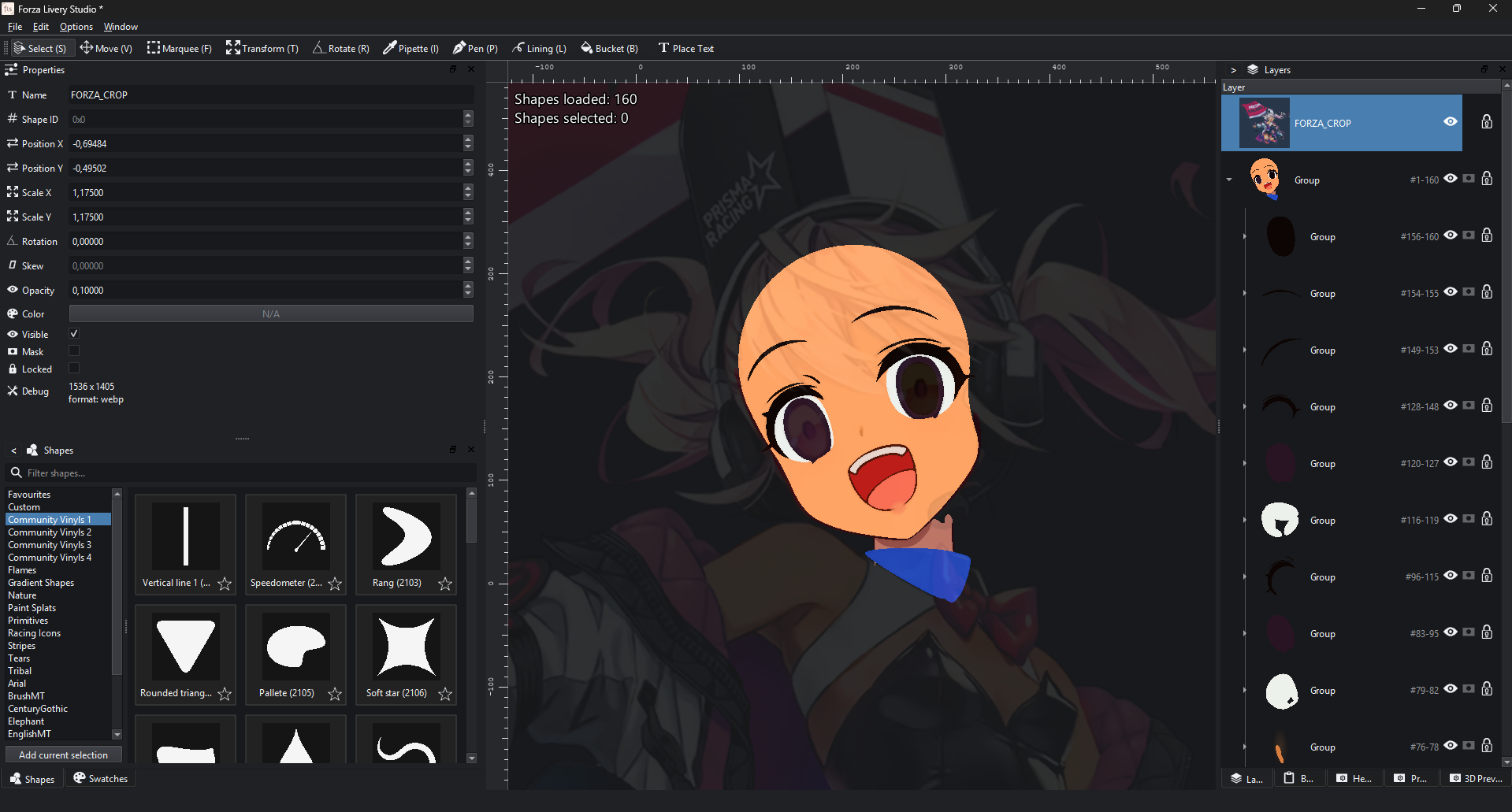Lock the Group #96-115 layer
1512x812 pixels.
pyautogui.click(x=1487, y=575)
